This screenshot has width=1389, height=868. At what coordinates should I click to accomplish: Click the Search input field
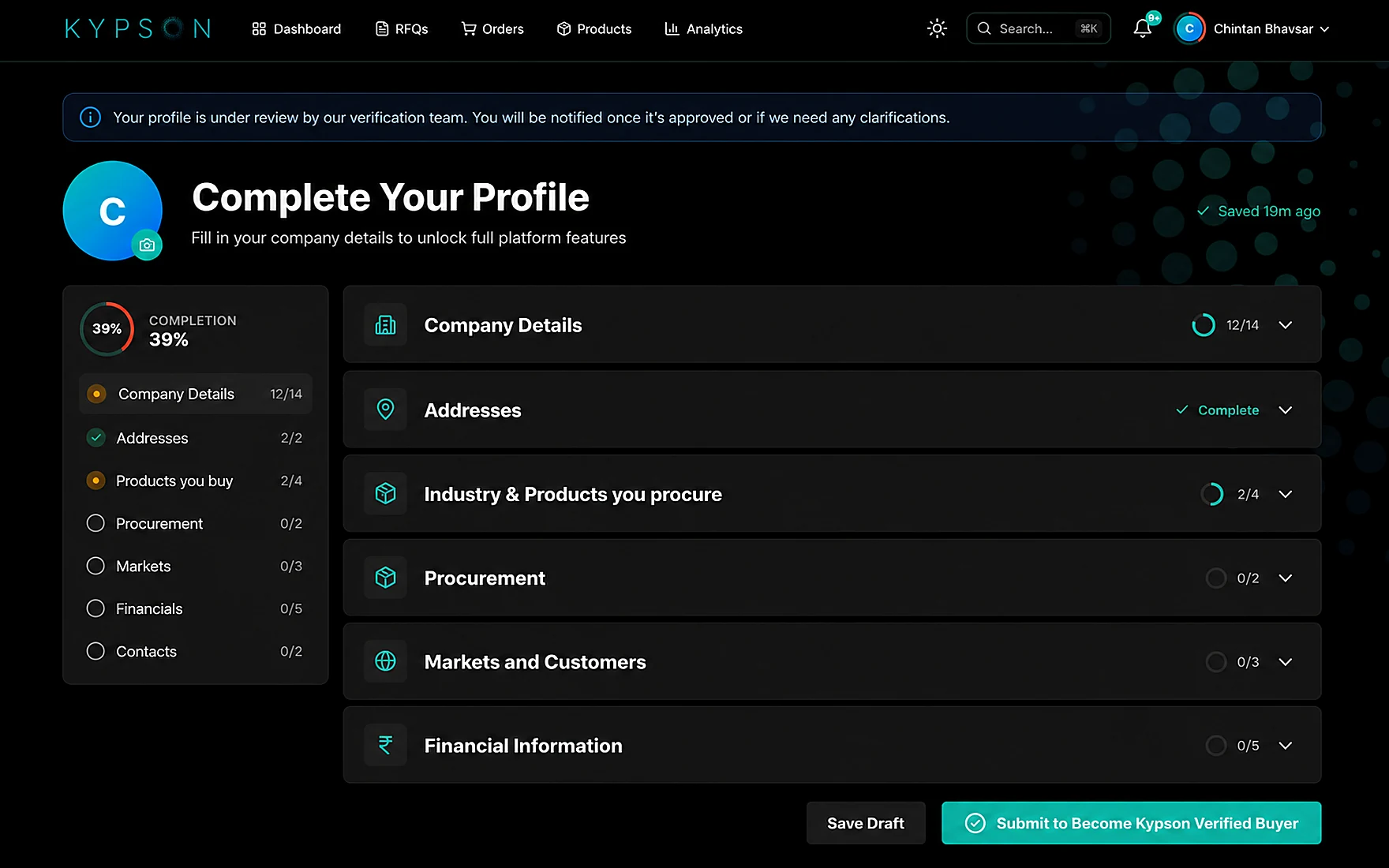click(1039, 28)
